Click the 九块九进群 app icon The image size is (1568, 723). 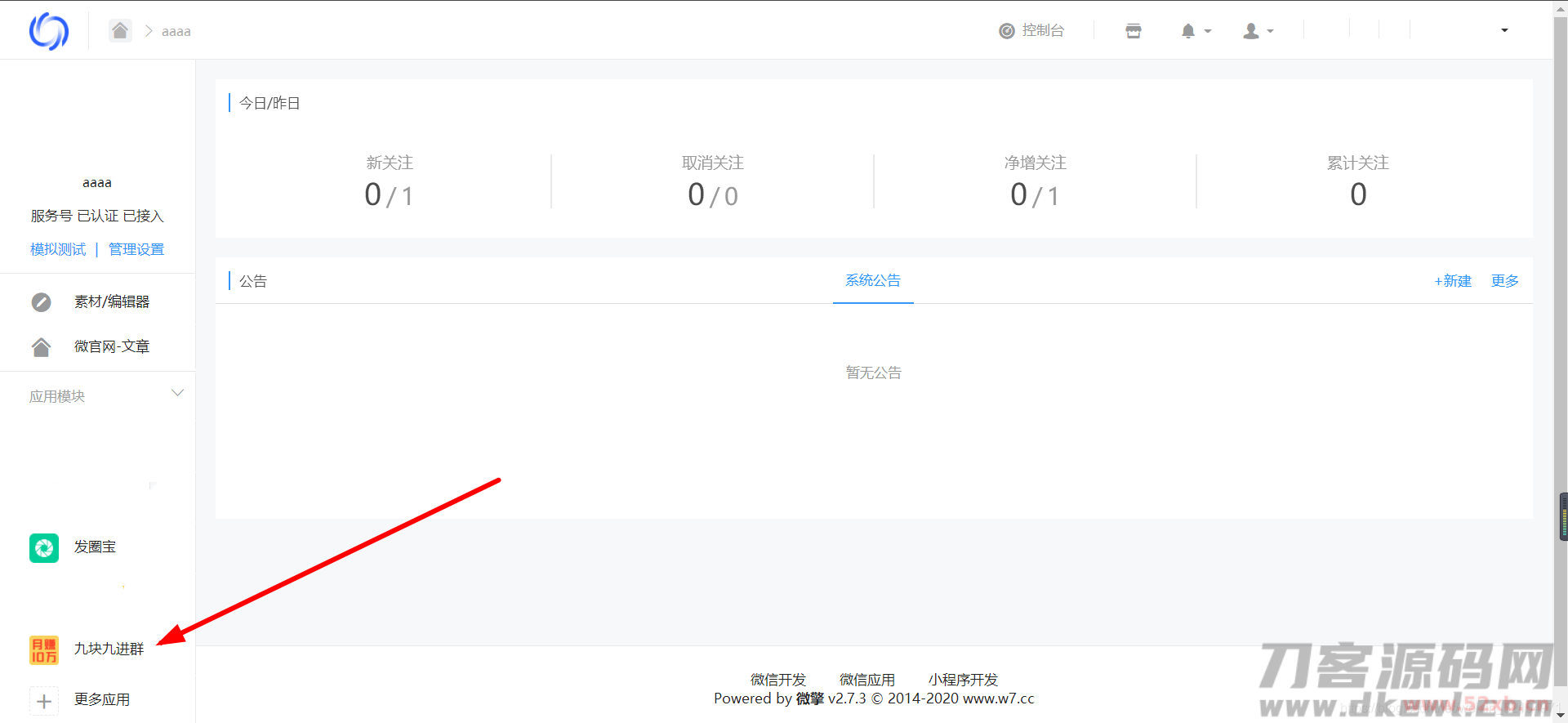[x=44, y=649]
